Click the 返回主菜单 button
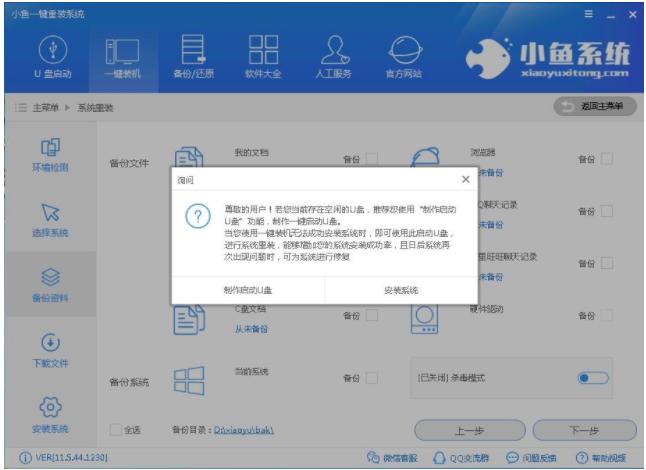 (595, 107)
